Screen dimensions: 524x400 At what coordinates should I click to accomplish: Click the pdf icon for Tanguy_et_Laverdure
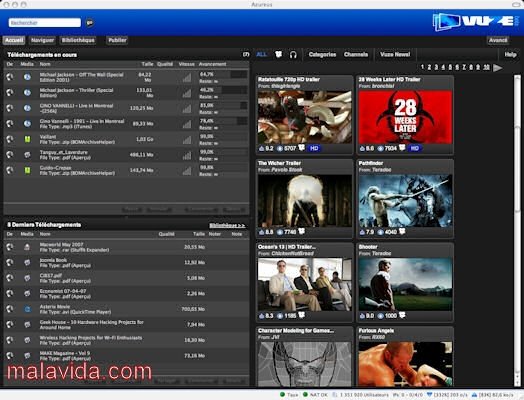(27, 154)
